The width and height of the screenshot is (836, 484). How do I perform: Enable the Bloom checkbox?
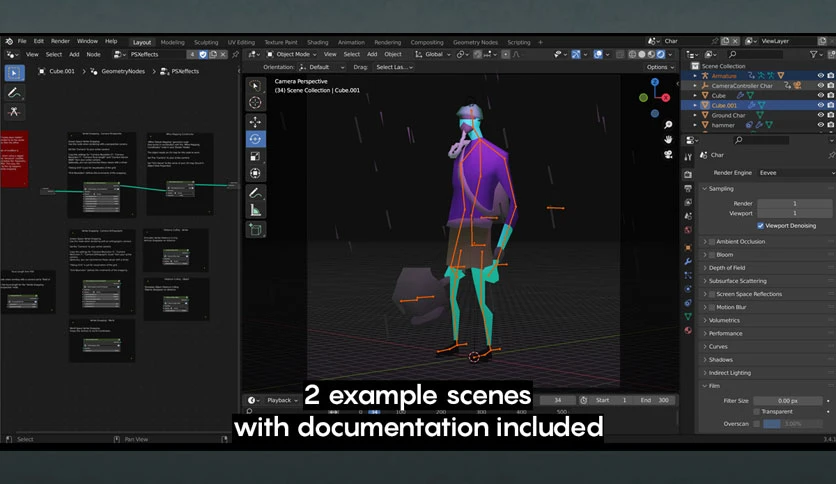[x=712, y=255]
